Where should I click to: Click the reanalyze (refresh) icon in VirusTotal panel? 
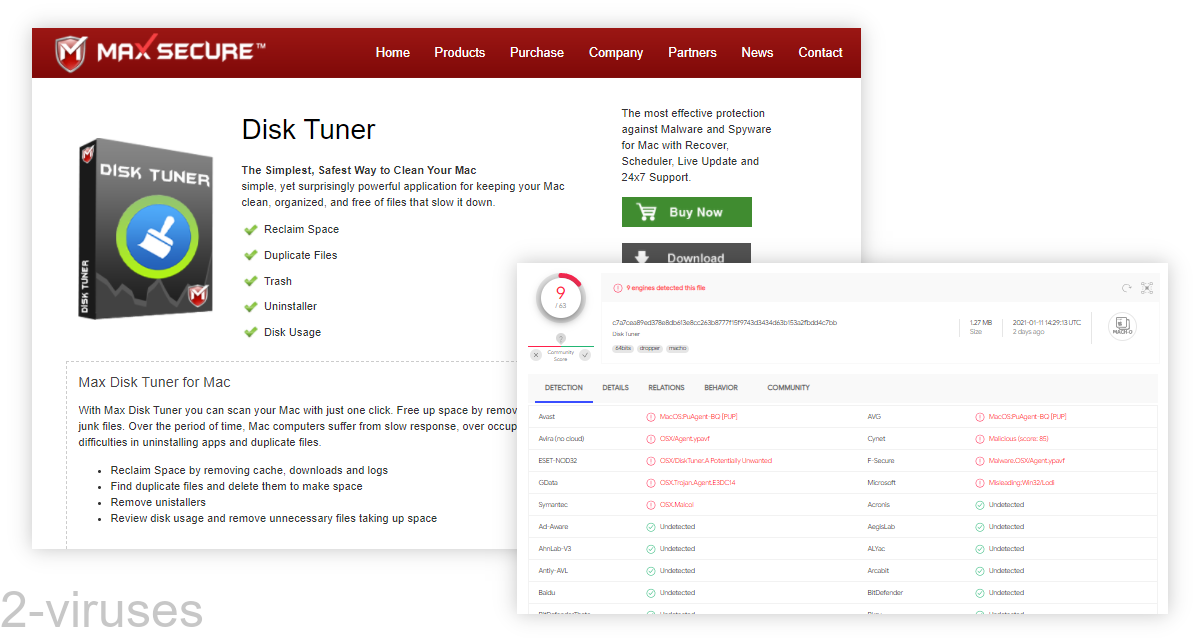point(1125,287)
